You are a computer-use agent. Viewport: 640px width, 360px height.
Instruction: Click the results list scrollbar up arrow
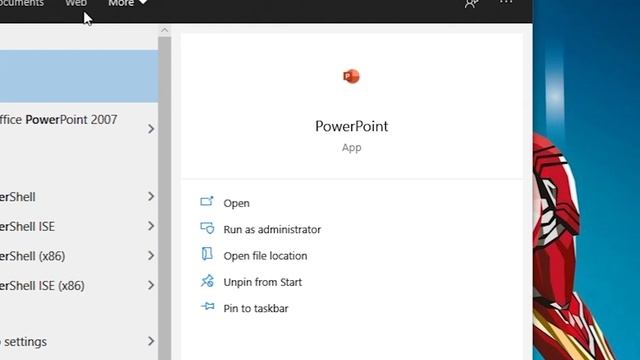(164, 30)
